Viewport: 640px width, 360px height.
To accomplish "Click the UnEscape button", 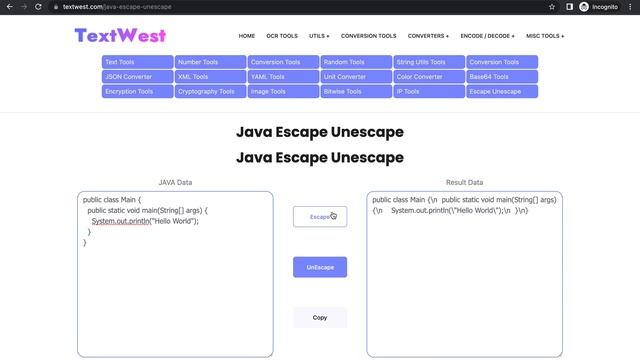I will pyautogui.click(x=320, y=267).
